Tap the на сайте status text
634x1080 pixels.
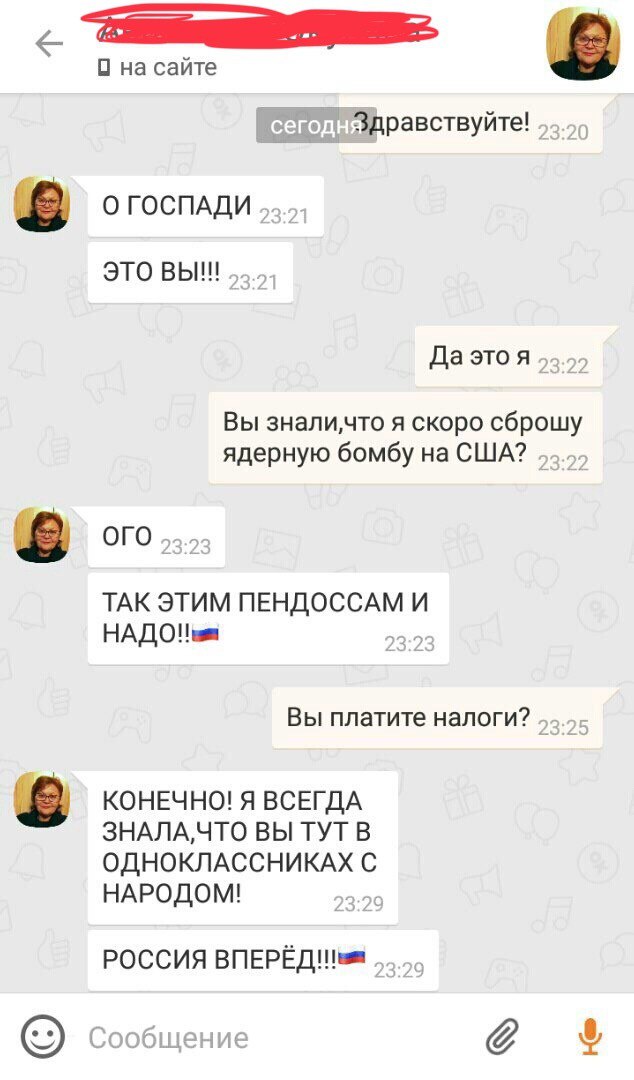(x=168, y=68)
